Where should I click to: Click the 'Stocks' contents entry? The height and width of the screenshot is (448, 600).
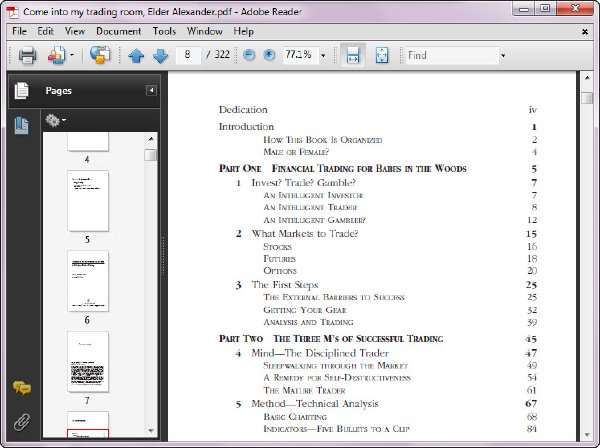[277, 247]
